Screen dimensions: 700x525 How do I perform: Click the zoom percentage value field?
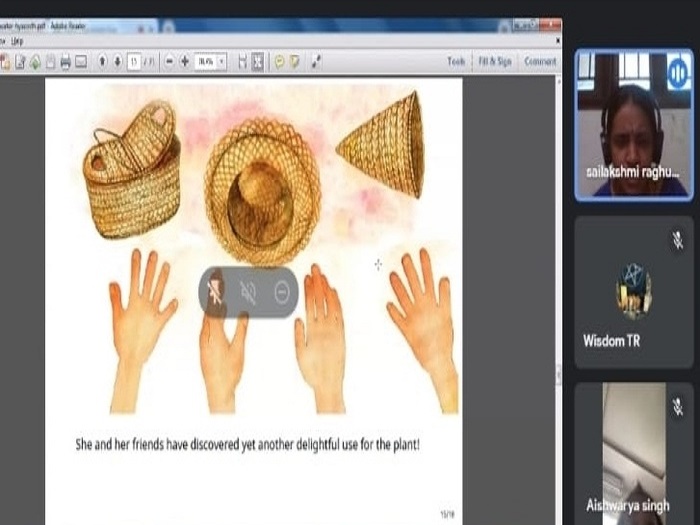click(x=206, y=62)
